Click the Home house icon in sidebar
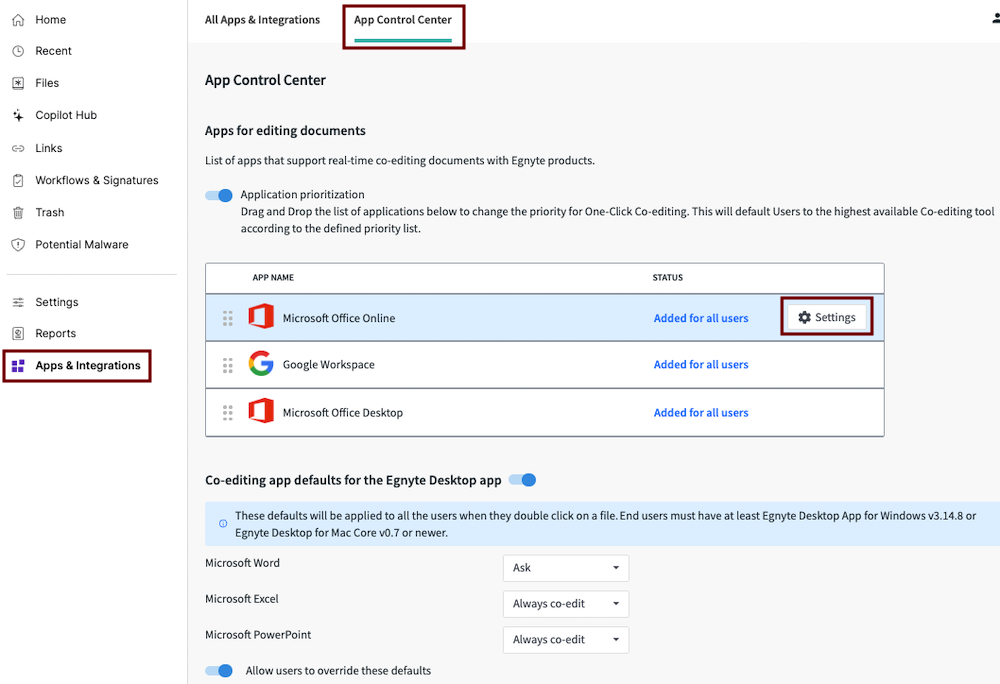 coord(18,20)
